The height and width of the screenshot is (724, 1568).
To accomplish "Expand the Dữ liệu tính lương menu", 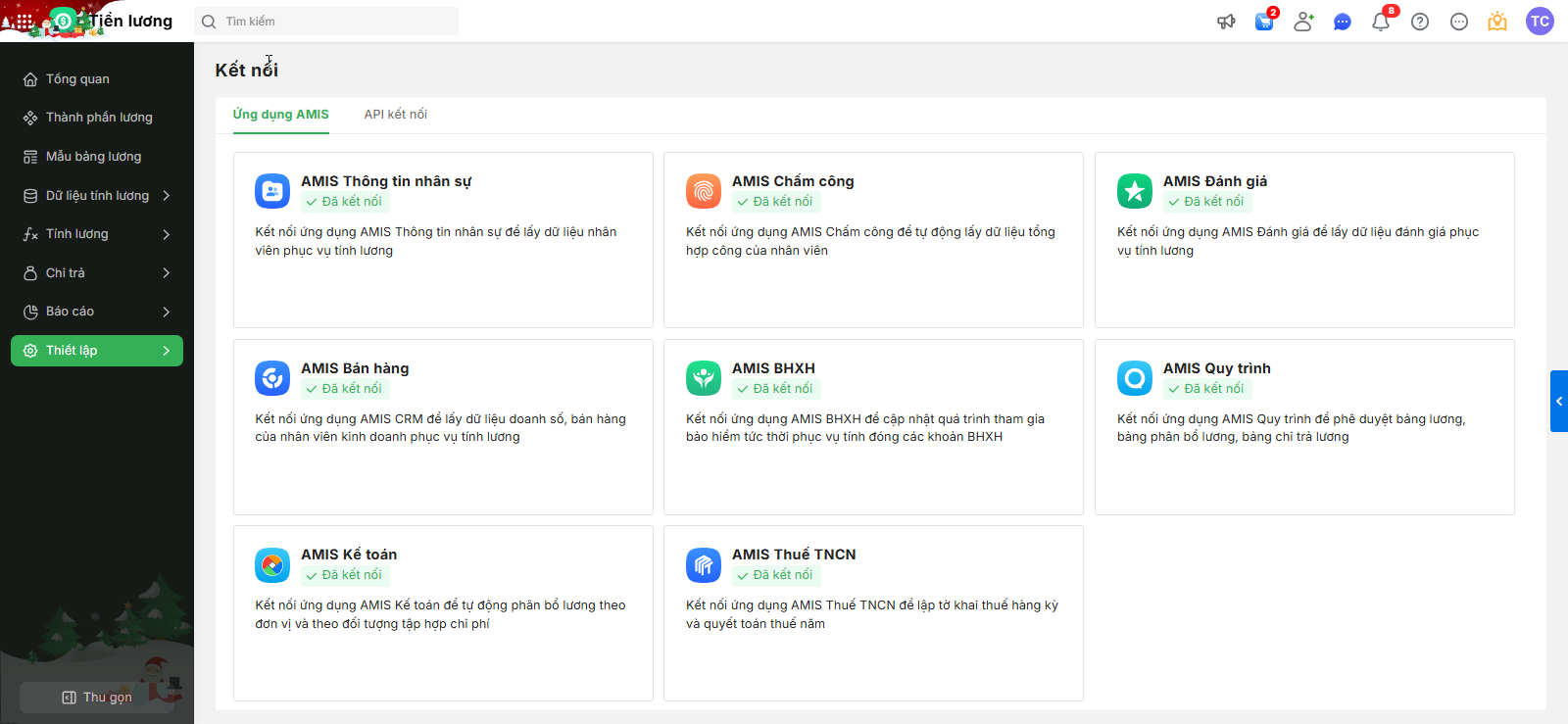I will tap(98, 196).
